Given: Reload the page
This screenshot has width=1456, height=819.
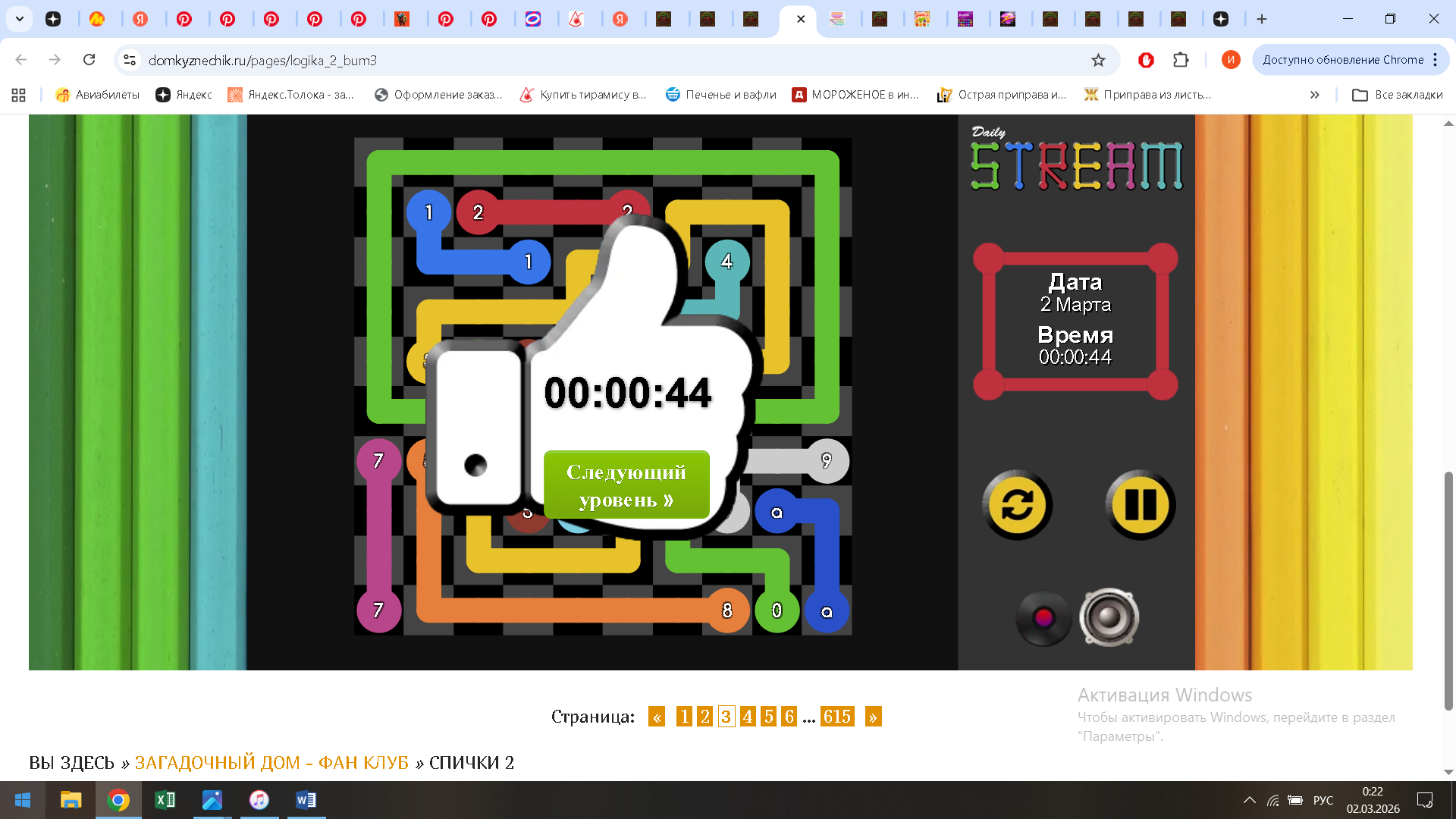Looking at the screenshot, I should [89, 60].
